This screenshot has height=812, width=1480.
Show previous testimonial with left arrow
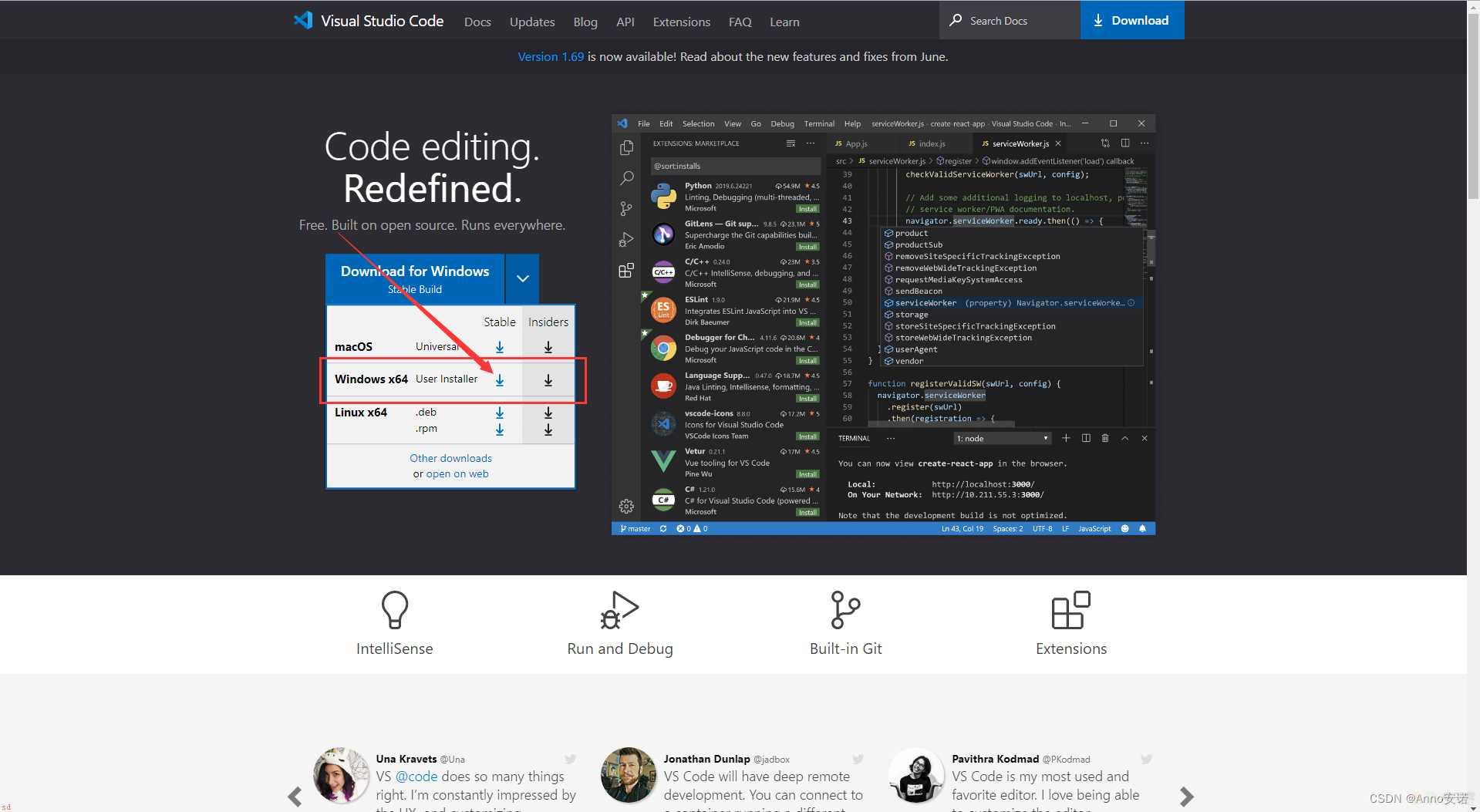click(x=295, y=797)
